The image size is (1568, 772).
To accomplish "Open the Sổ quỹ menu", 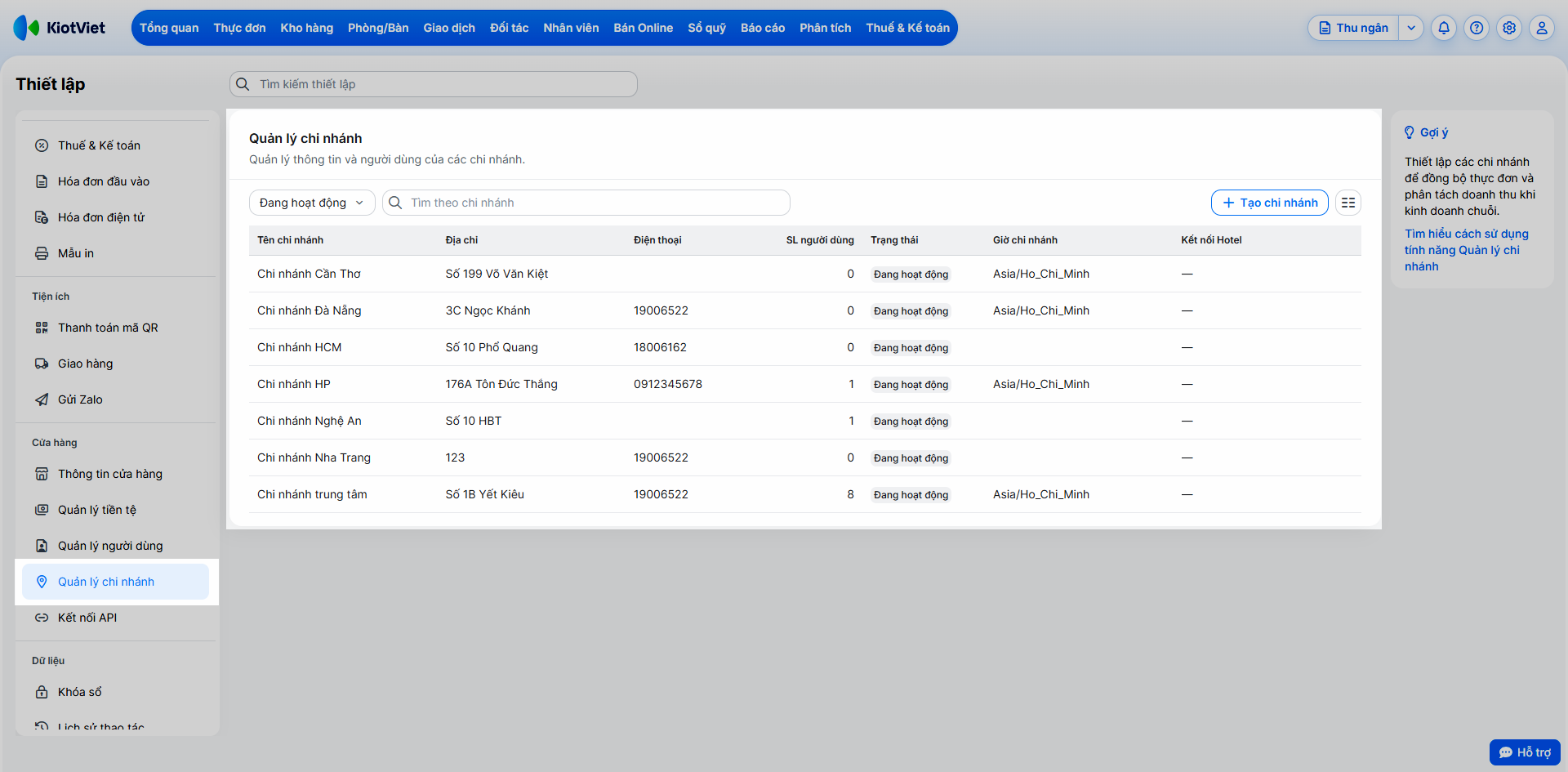I will click(x=707, y=28).
